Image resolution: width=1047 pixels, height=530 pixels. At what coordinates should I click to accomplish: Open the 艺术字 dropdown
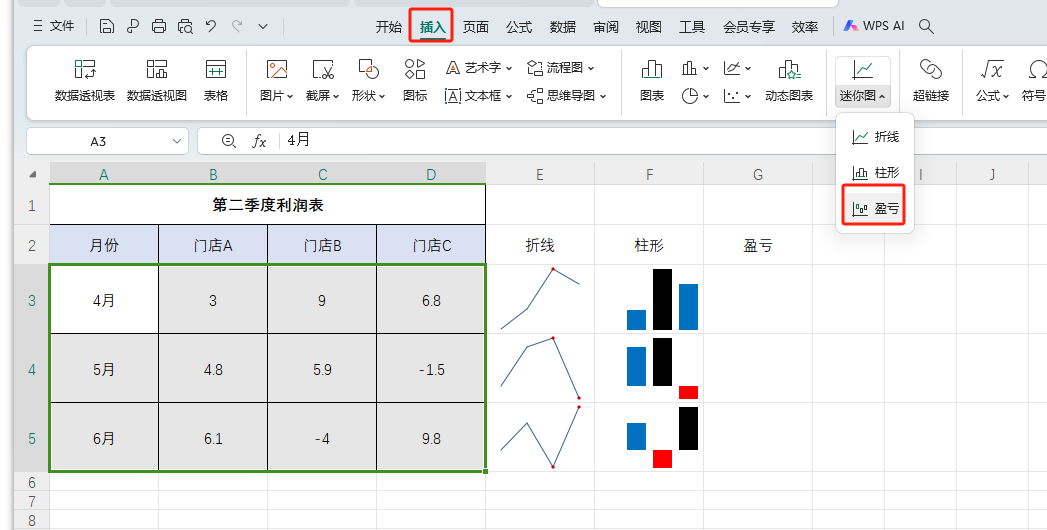(x=479, y=67)
